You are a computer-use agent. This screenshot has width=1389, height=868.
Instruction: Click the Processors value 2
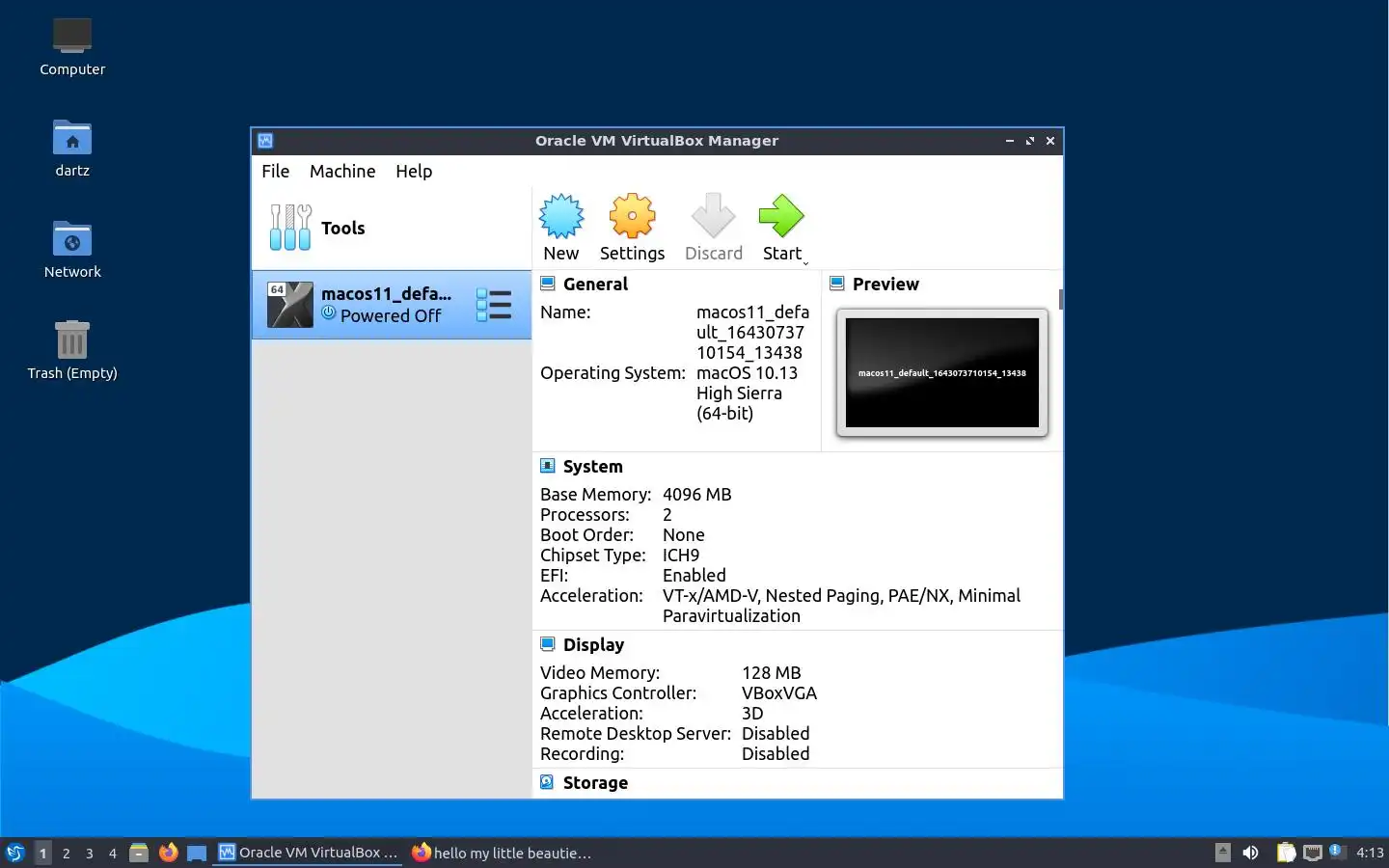pos(667,515)
